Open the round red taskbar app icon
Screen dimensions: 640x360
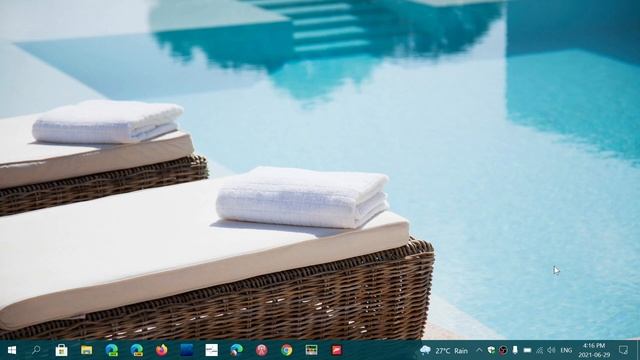point(262,350)
